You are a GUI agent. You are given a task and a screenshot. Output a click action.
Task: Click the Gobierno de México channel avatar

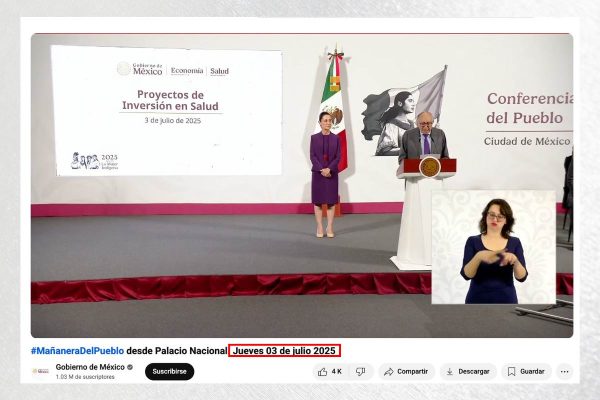click(x=41, y=371)
